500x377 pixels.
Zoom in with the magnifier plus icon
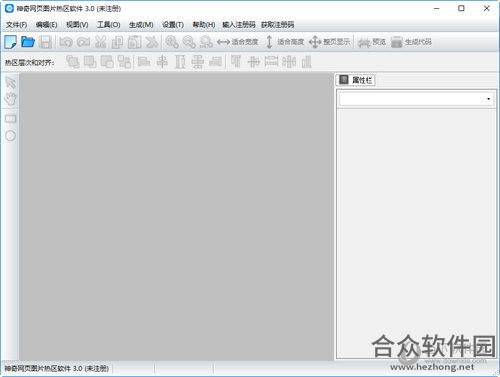point(172,42)
